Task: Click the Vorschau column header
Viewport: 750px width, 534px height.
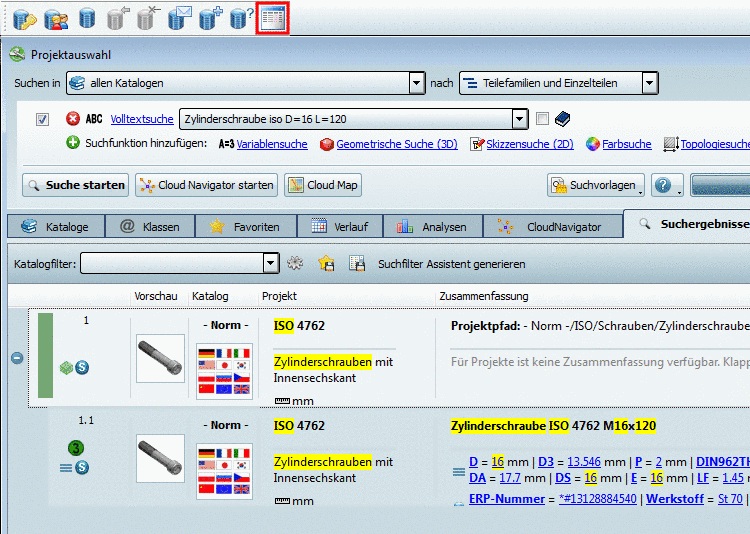Action: (x=156, y=296)
